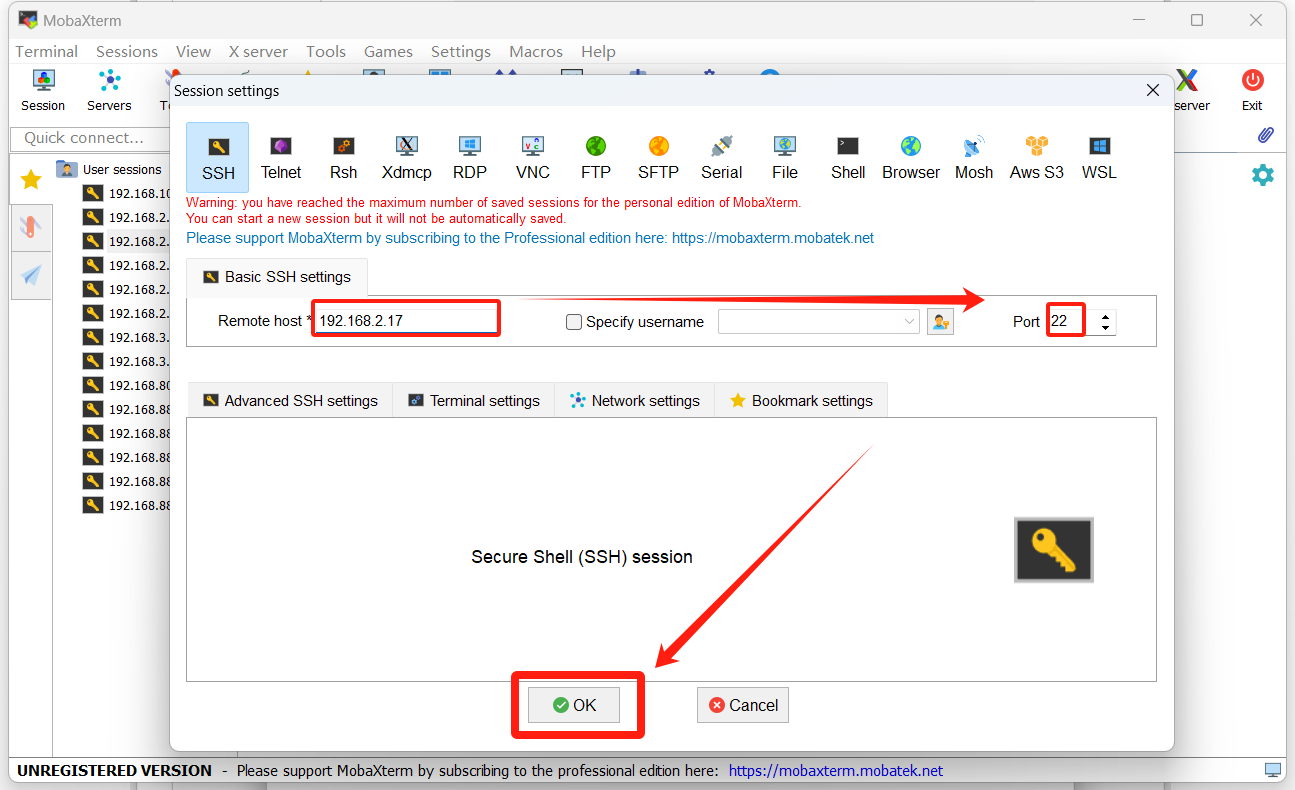
Task: Switch to the Network settings tab
Action: [x=634, y=400]
